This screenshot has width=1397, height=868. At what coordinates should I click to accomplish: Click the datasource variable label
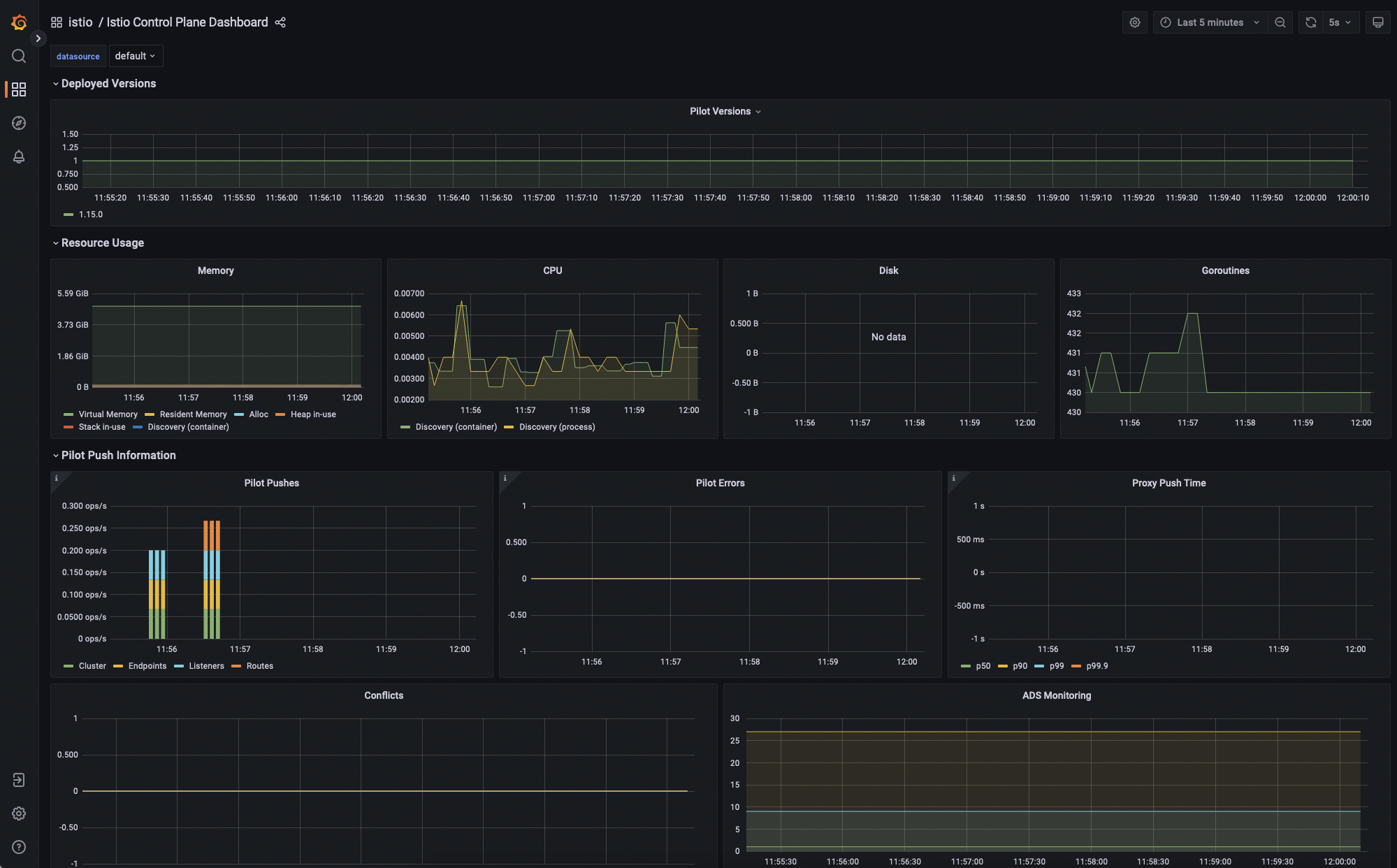point(78,56)
